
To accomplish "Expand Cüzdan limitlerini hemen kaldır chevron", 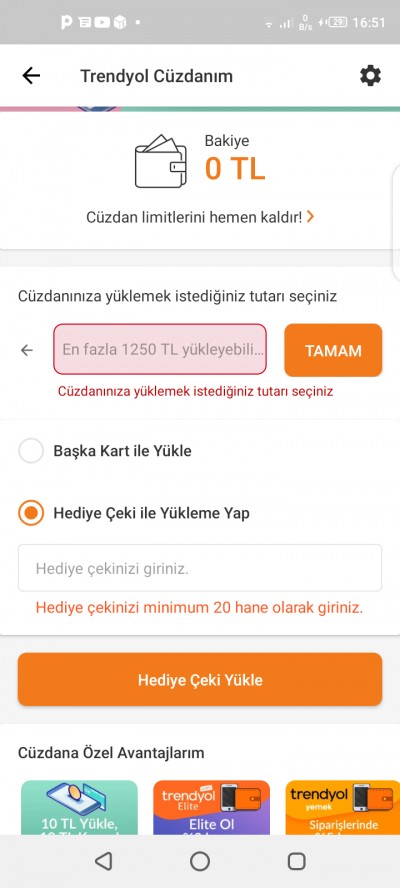I will 310,216.
